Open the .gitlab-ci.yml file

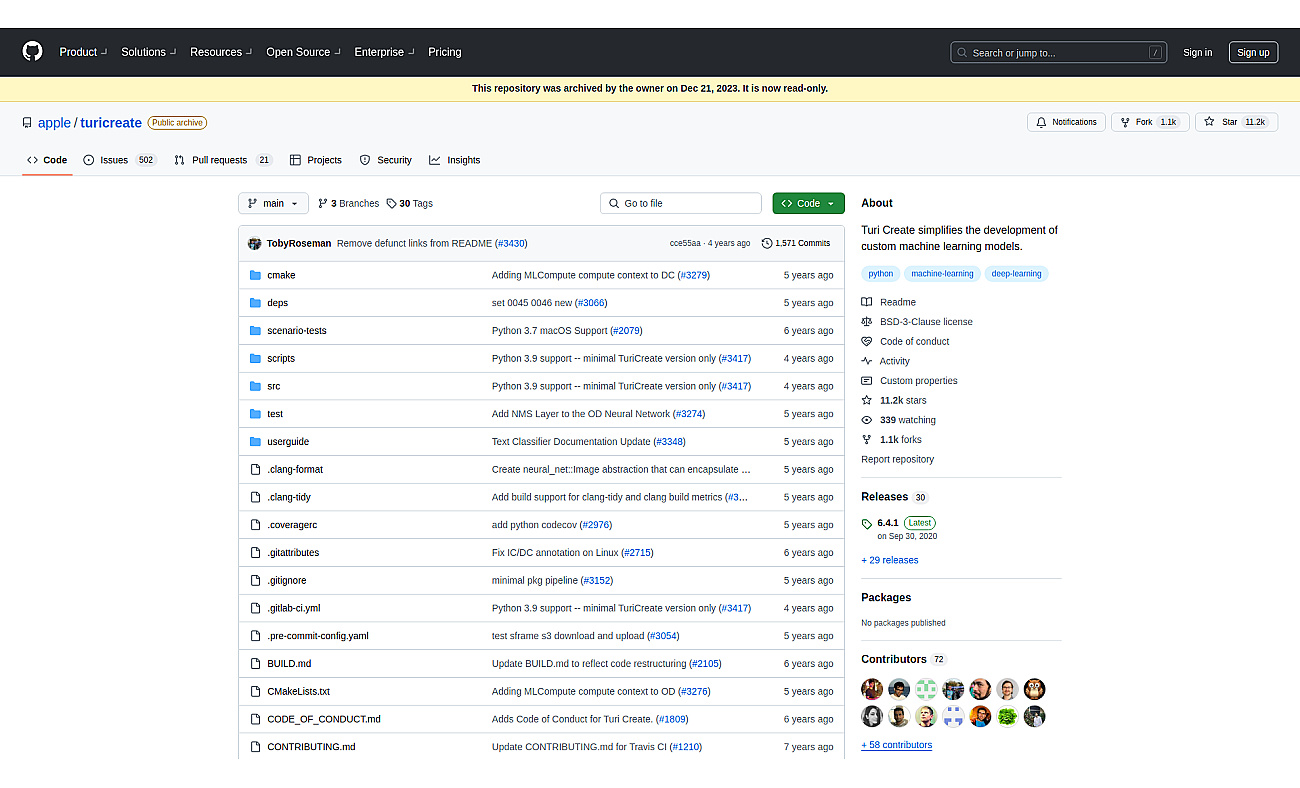[x=294, y=608]
